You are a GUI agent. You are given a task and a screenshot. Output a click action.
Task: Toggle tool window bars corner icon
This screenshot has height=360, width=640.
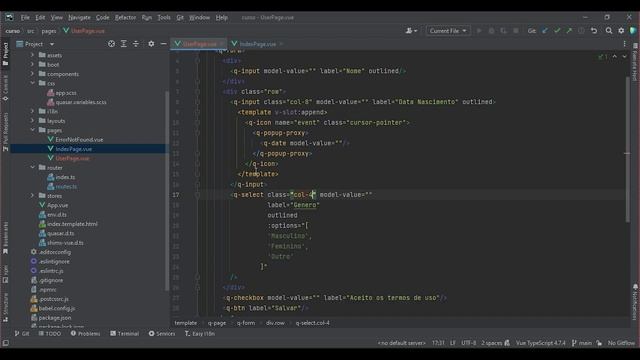[x=5, y=343]
